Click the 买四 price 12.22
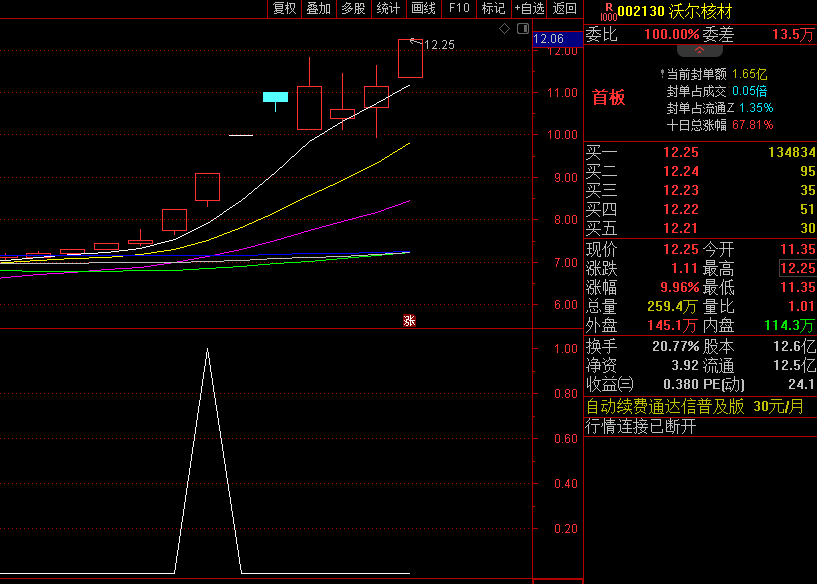The width and height of the screenshot is (817, 584). (x=680, y=209)
